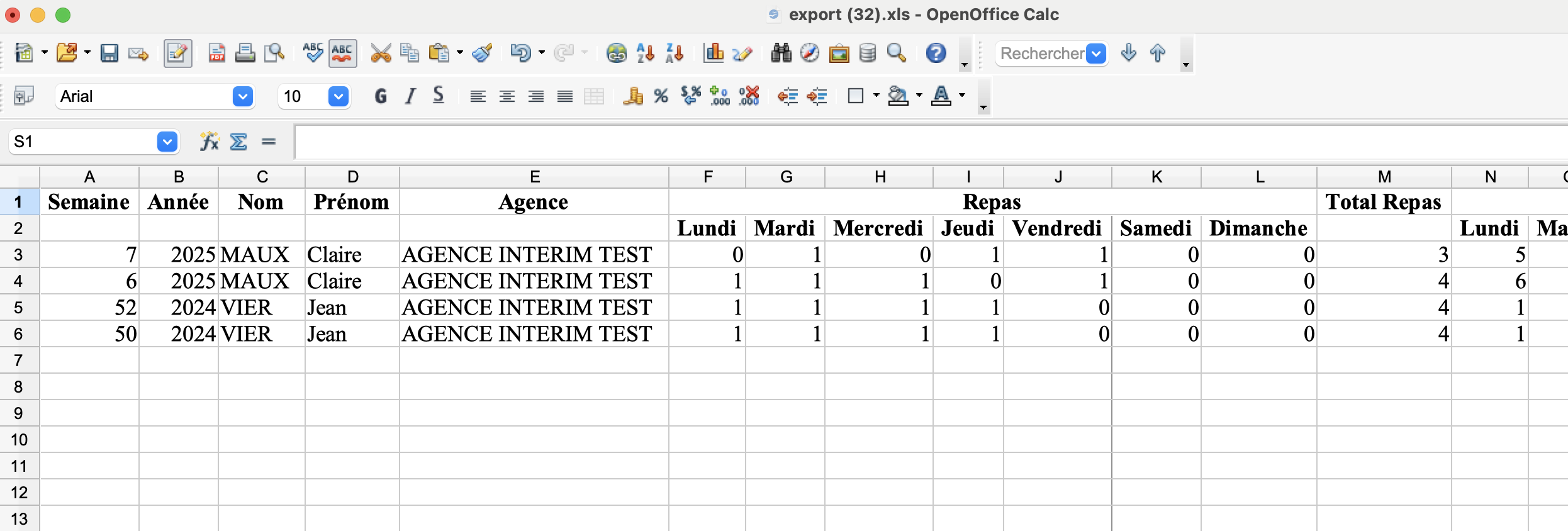
Task: Apply Font Color A swatch
Action: pyautogui.click(x=941, y=96)
